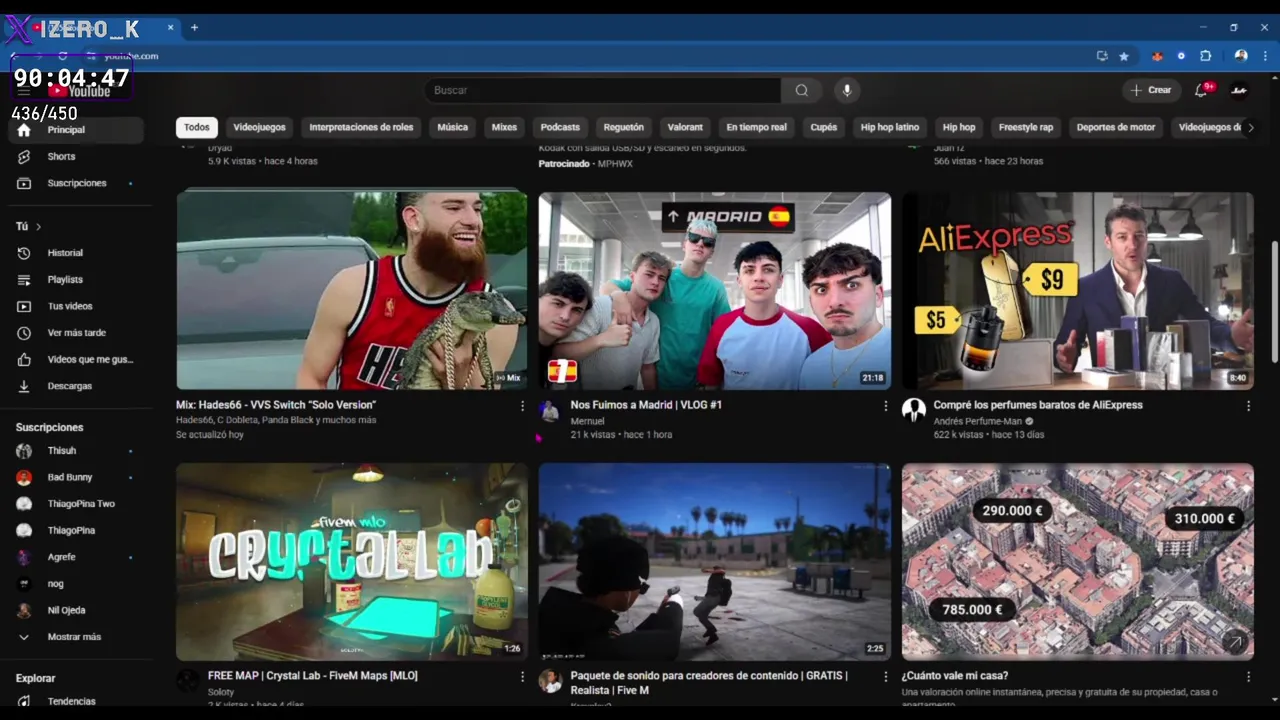Select the Música filter chip
This screenshot has width=1280, height=720.
coord(452,127)
